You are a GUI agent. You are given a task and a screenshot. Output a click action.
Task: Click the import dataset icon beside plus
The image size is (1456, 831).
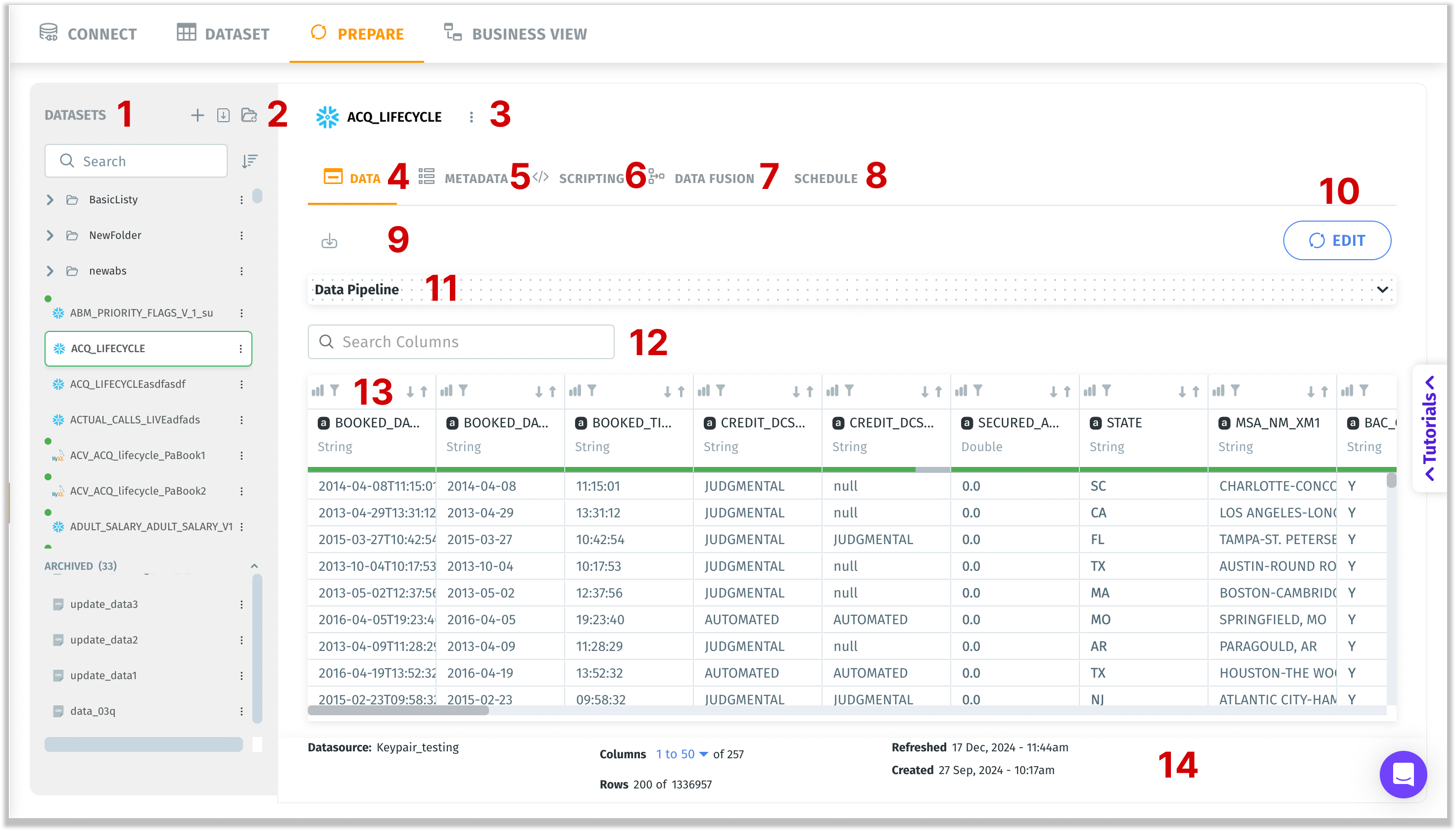(x=223, y=115)
